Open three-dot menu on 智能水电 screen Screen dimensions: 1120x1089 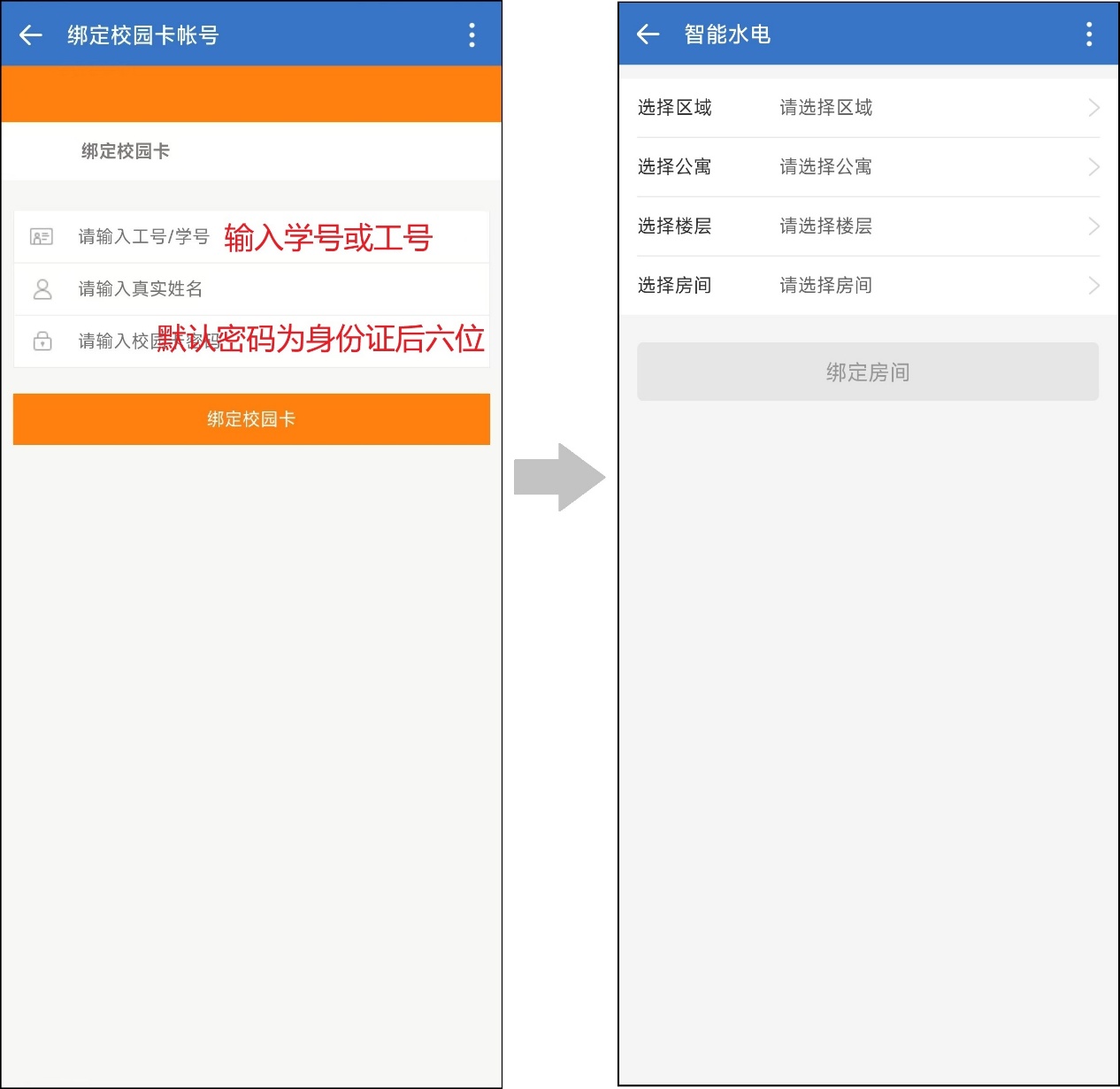coord(1089,35)
